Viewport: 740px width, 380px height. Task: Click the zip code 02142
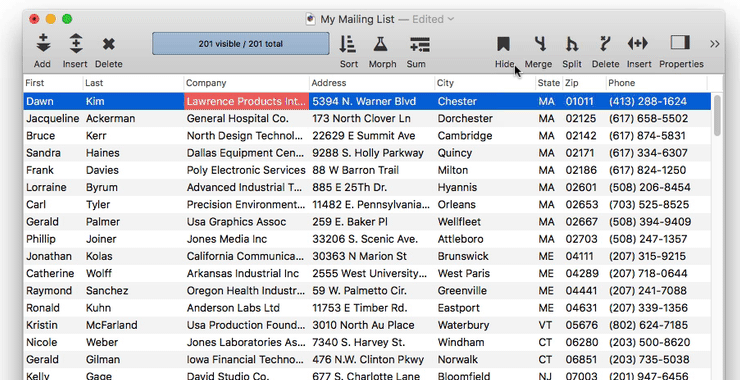pyautogui.click(x=581, y=136)
